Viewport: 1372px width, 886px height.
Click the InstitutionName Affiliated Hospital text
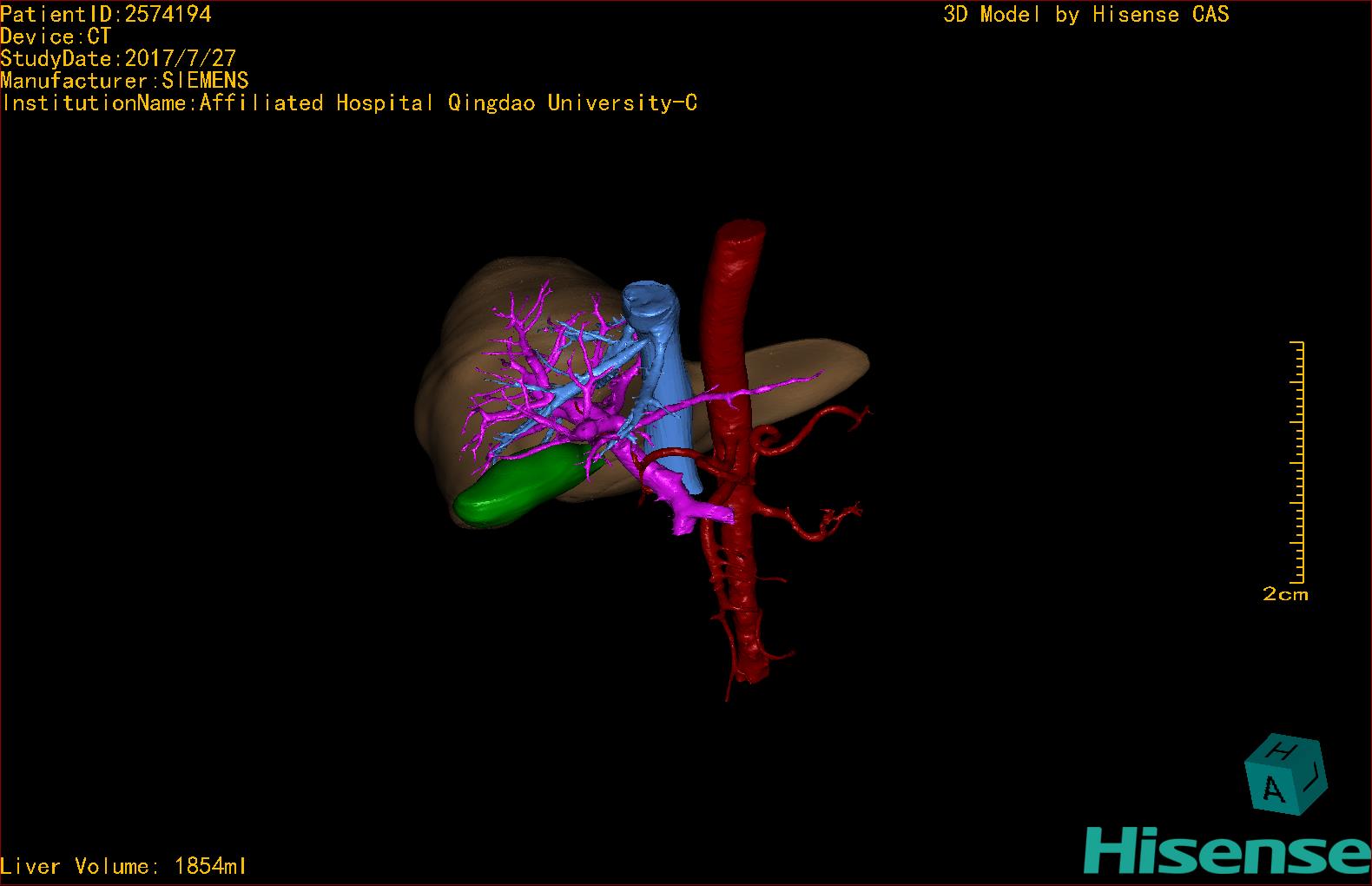point(349,102)
